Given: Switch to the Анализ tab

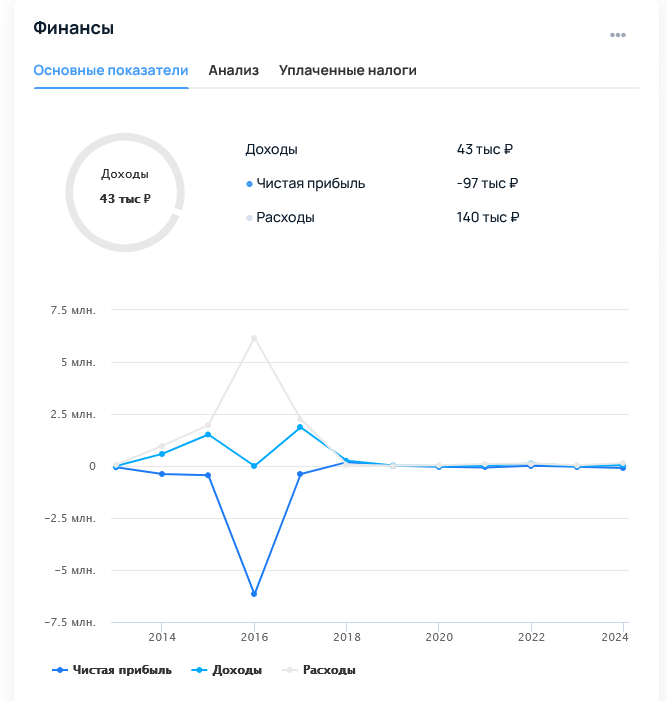Looking at the screenshot, I should click(x=233, y=70).
